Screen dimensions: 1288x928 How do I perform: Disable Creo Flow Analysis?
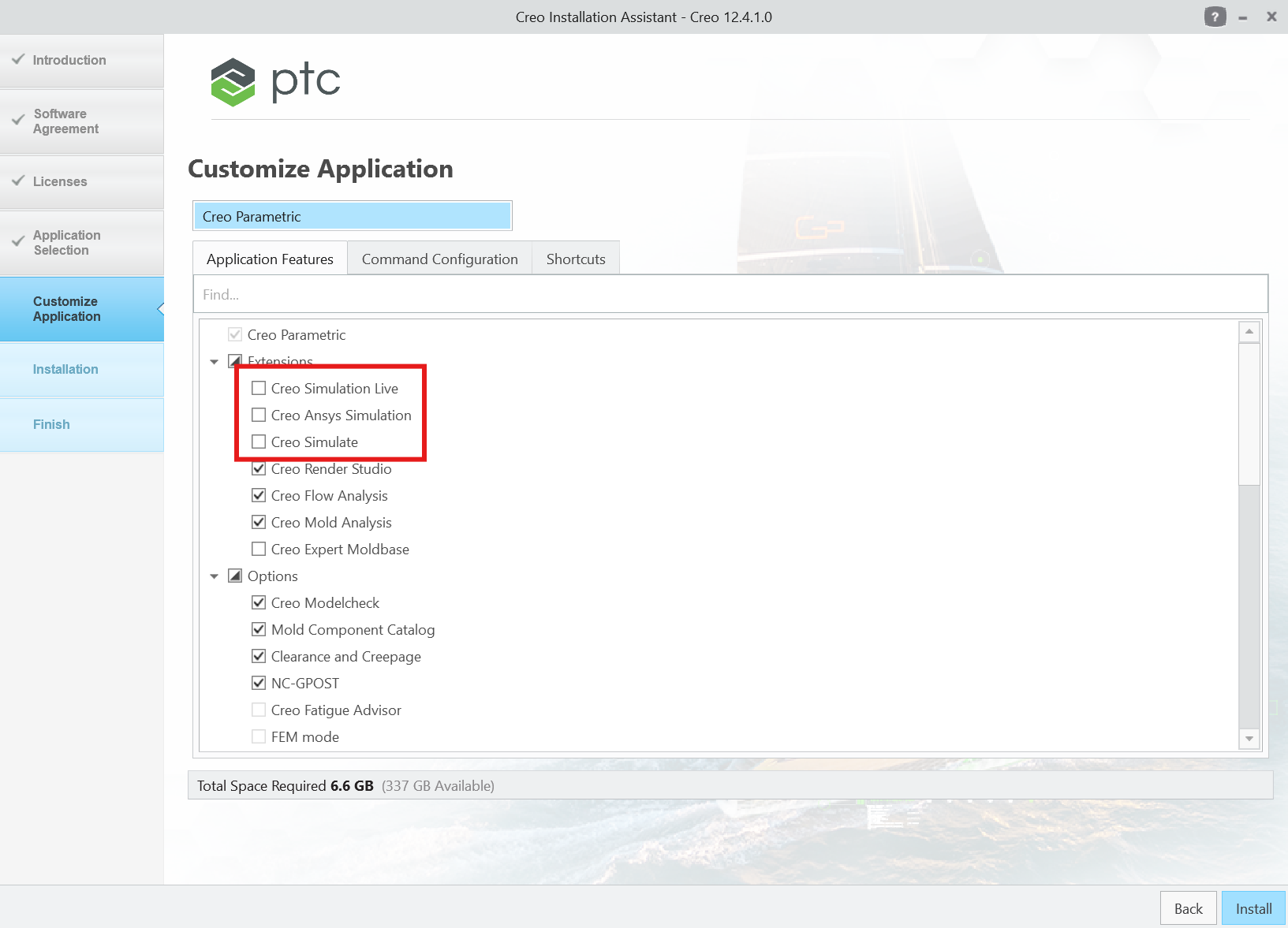(x=259, y=495)
